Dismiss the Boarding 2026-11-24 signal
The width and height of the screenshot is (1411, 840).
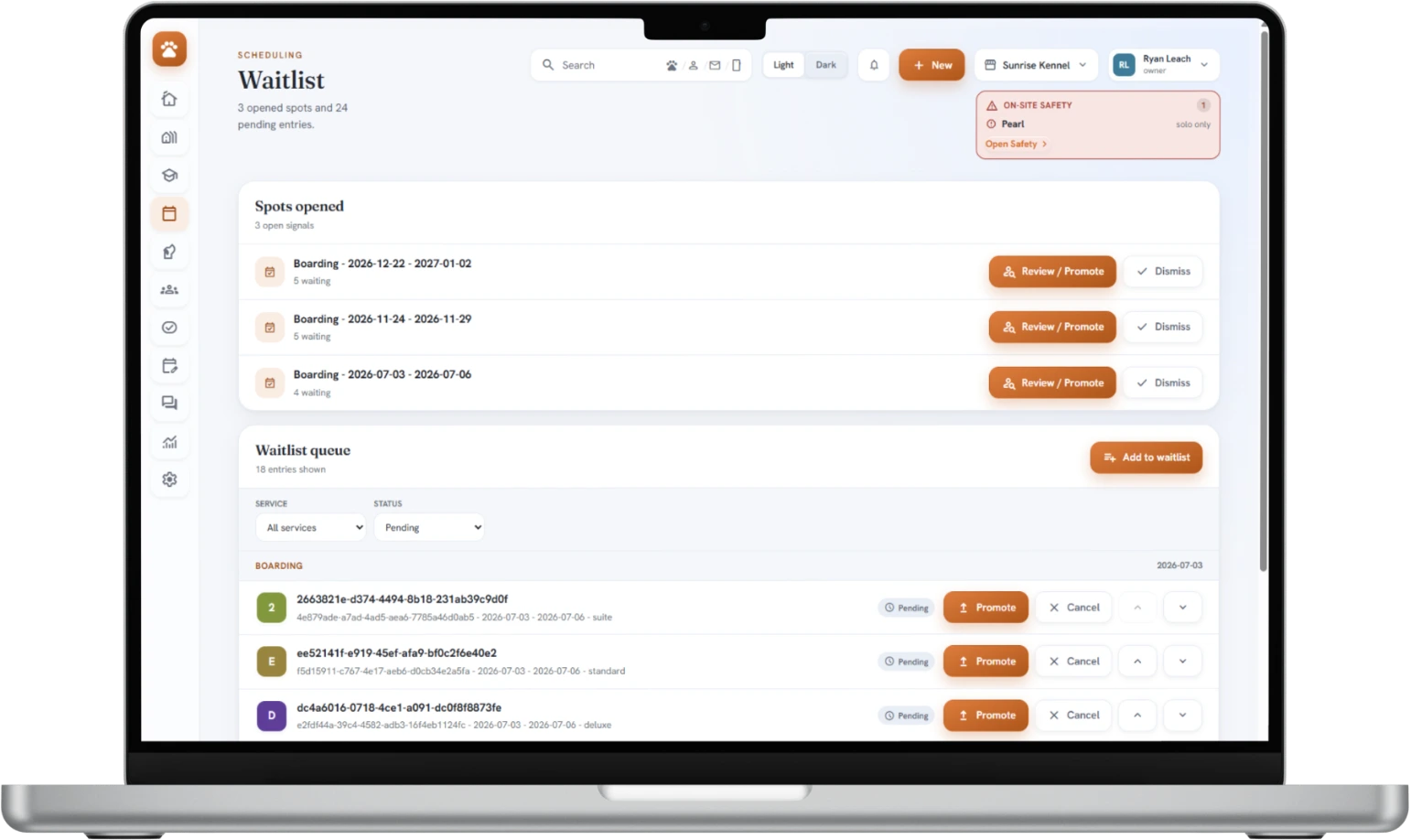(1163, 328)
